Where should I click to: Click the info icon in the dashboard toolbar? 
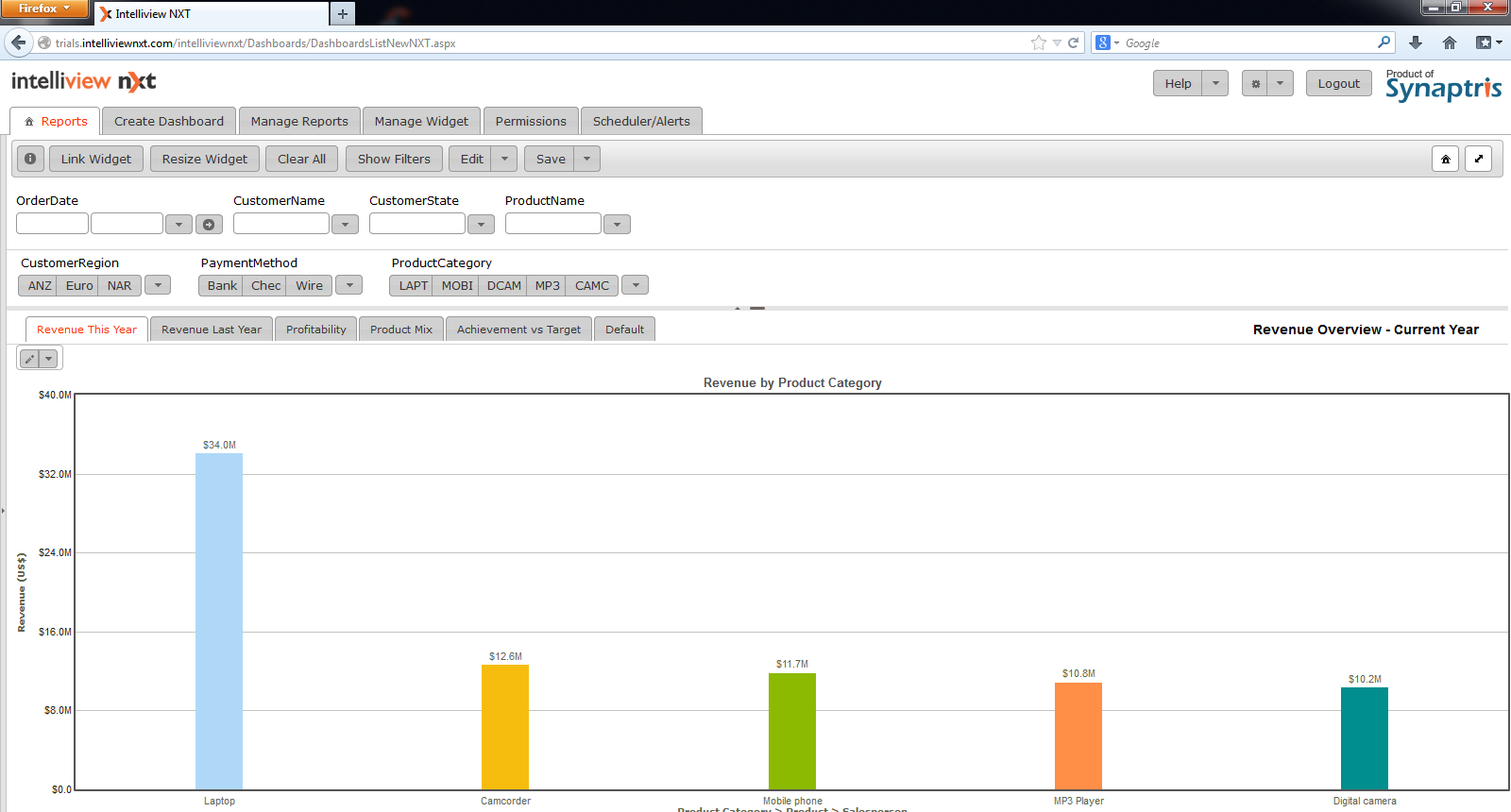[30, 159]
